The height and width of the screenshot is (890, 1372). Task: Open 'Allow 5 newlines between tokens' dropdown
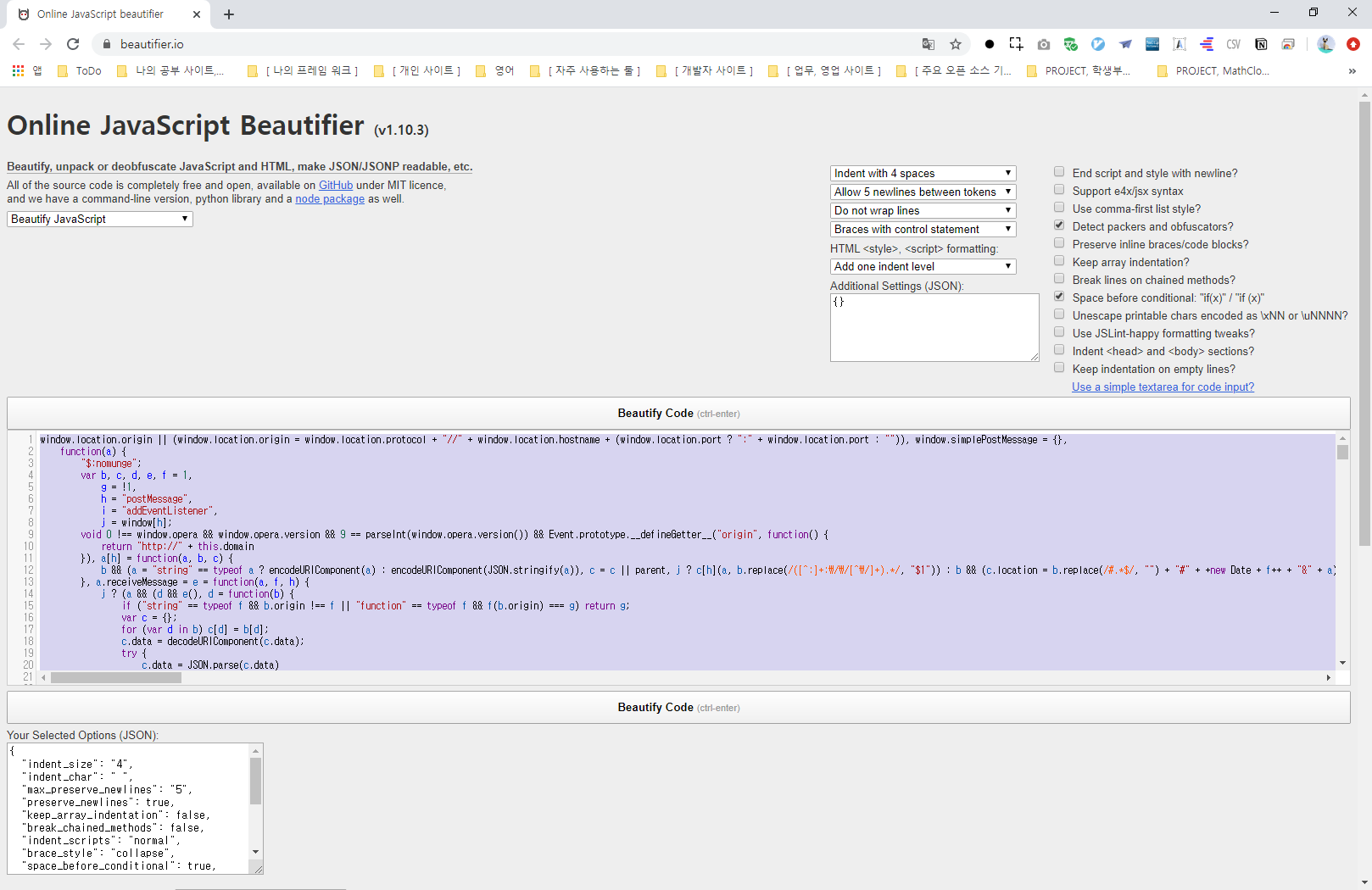(923, 192)
